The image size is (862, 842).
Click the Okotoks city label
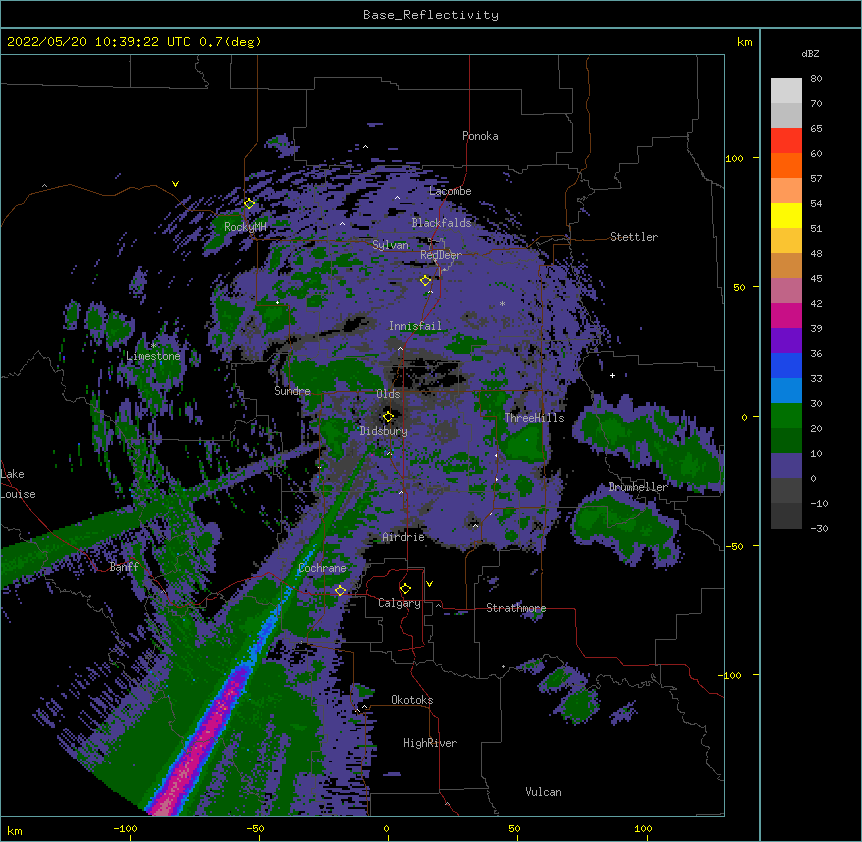click(x=412, y=700)
